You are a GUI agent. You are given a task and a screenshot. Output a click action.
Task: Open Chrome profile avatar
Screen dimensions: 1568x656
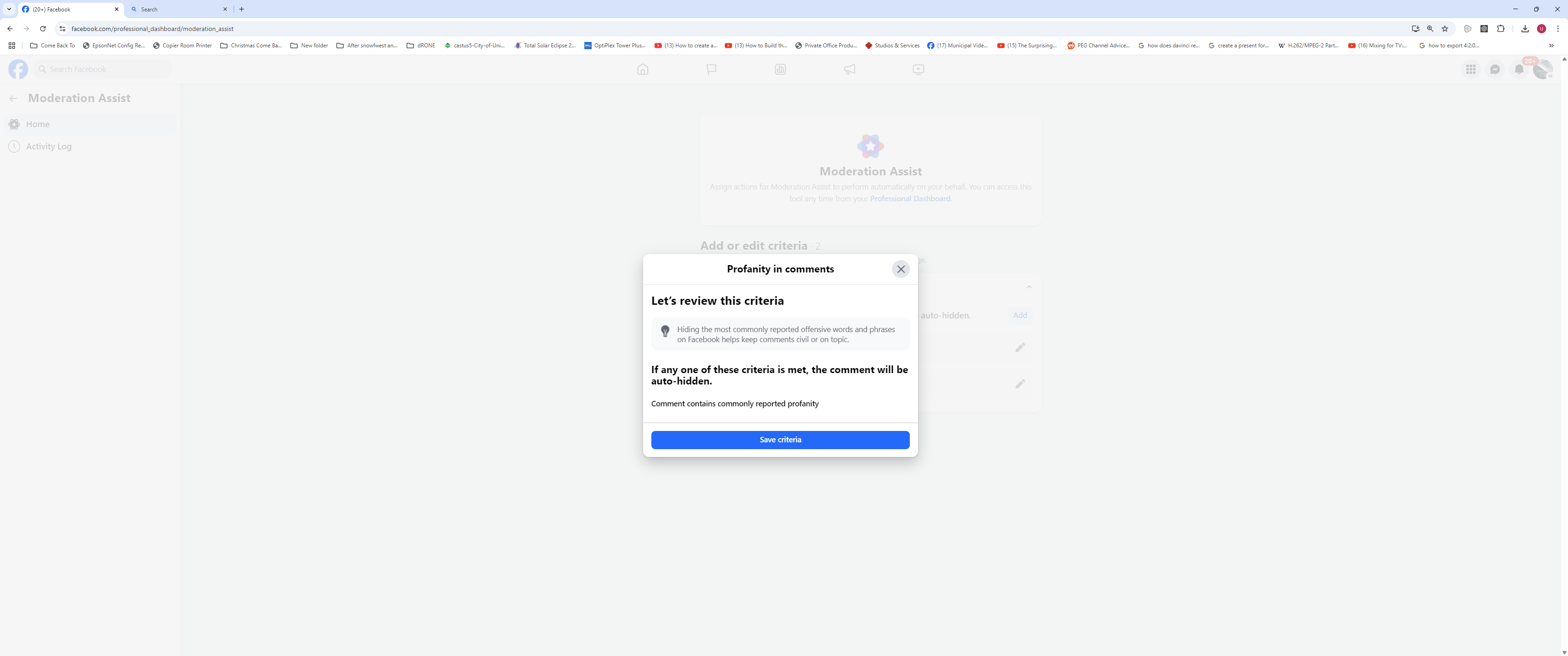click(1542, 29)
